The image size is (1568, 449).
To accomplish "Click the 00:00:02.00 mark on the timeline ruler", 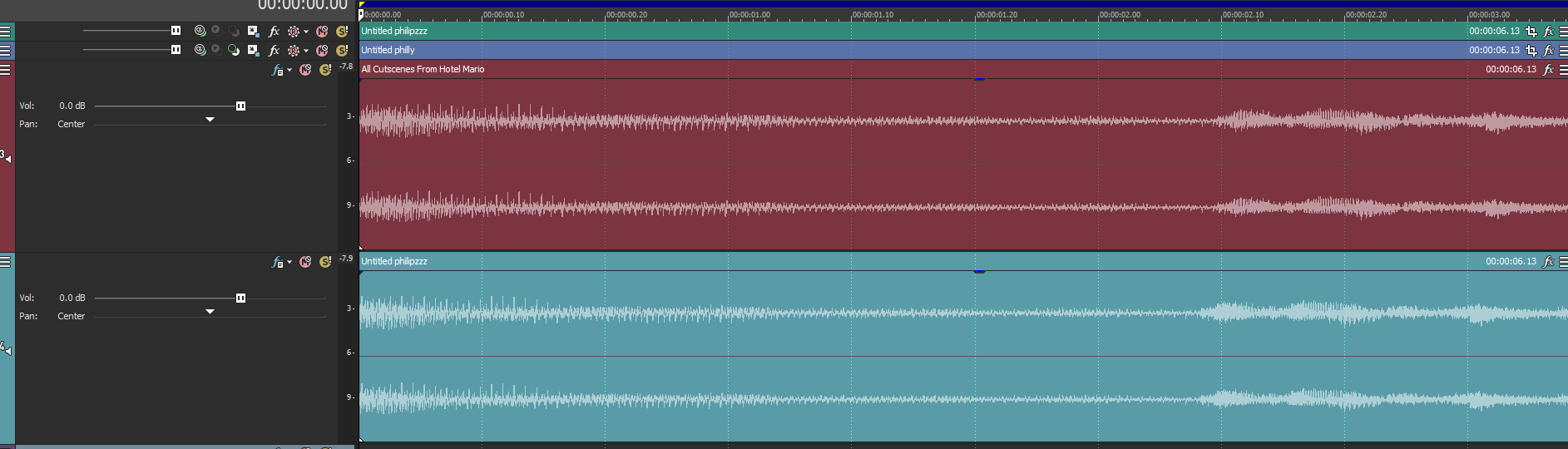I will point(1099,15).
